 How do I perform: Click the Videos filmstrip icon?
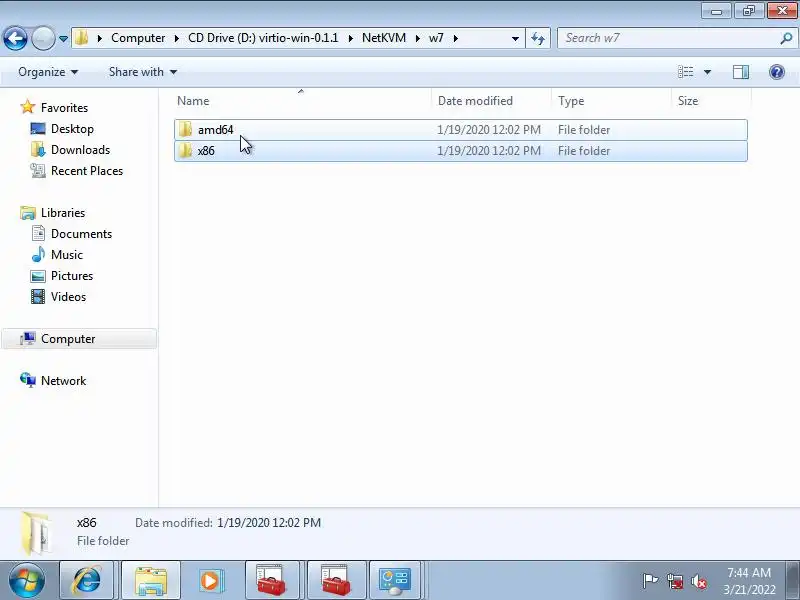point(38,296)
